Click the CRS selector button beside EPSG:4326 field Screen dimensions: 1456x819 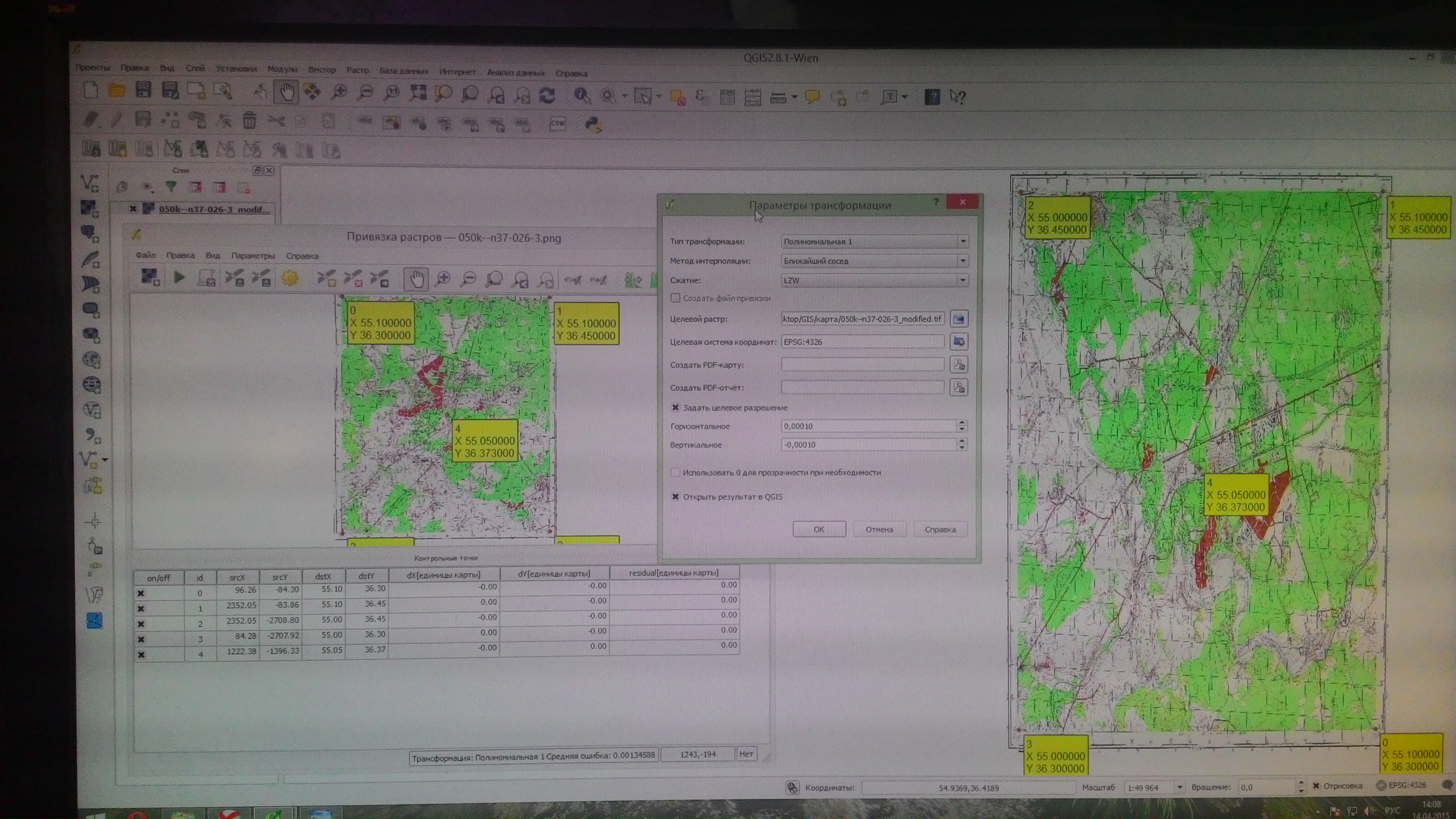tap(959, 341)
